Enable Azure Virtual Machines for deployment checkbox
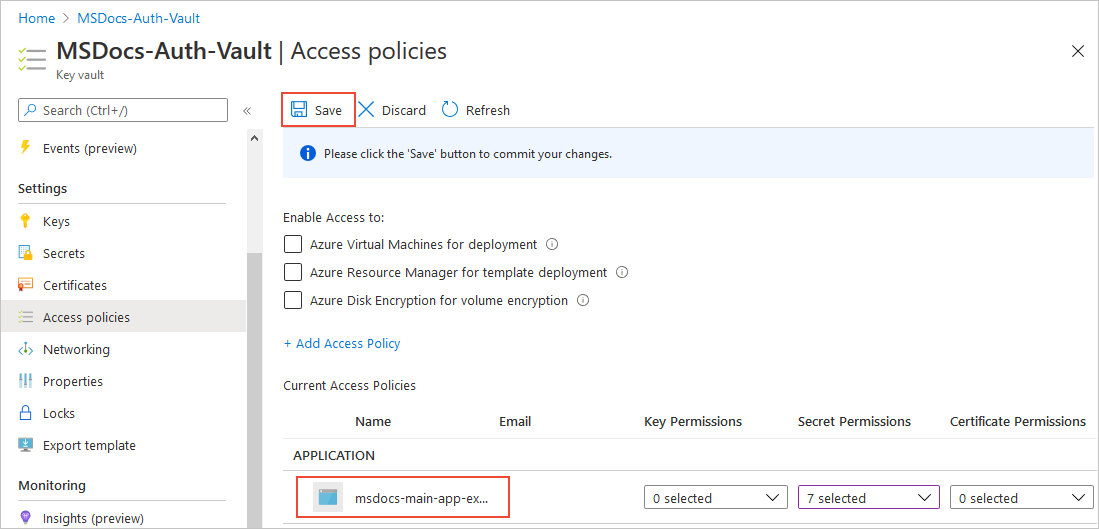 pyautogui.click(x=293, y=244)
